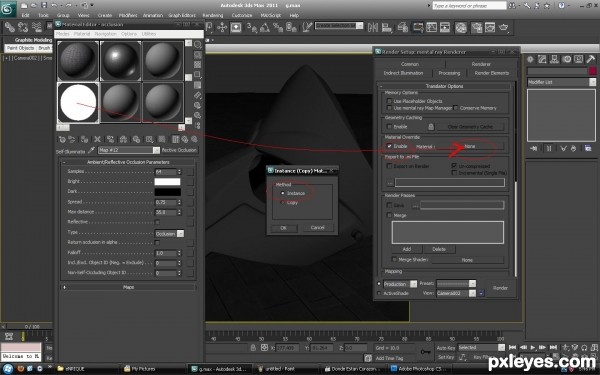Toggle Export on Render checkbox
The height and width of the screenshot is (375, 600).
click(389, 166)
